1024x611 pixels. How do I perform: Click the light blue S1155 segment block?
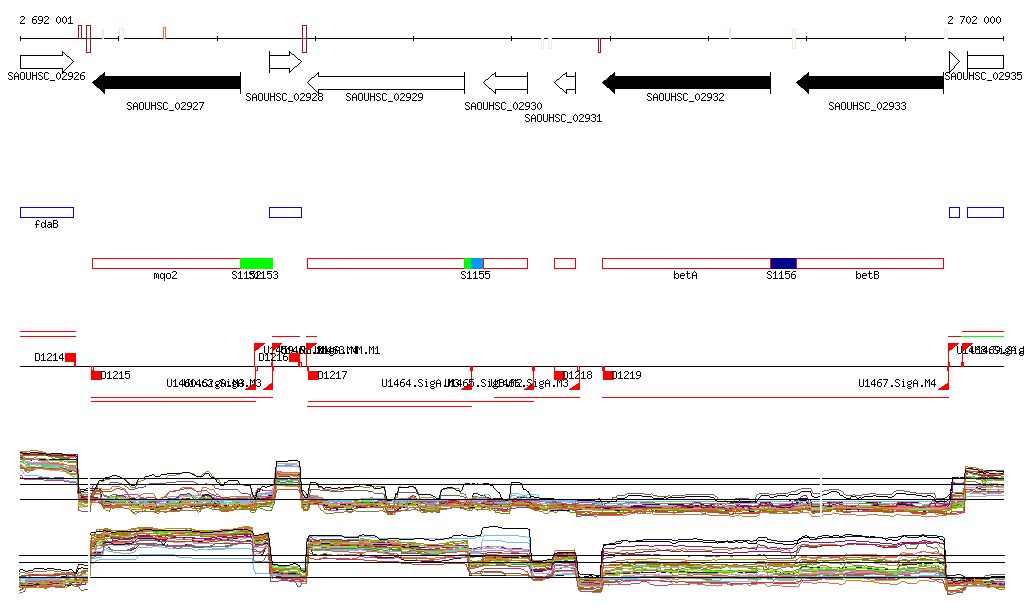477,264
